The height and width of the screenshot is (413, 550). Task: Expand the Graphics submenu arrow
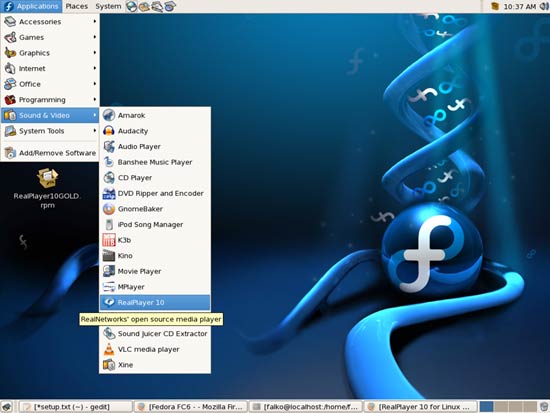pos(95,53)
